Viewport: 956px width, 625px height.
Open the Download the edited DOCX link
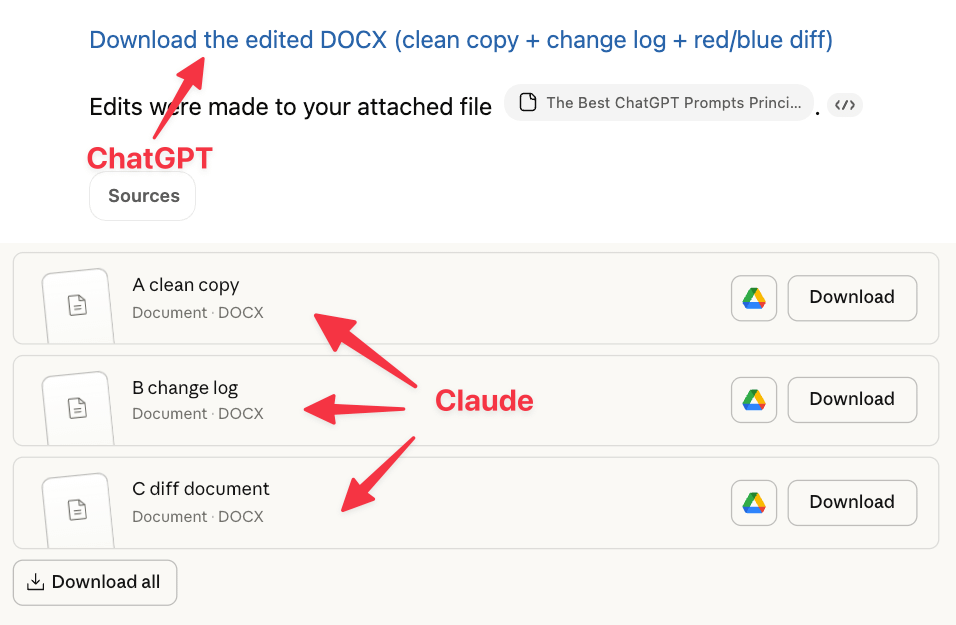[461, 40]
